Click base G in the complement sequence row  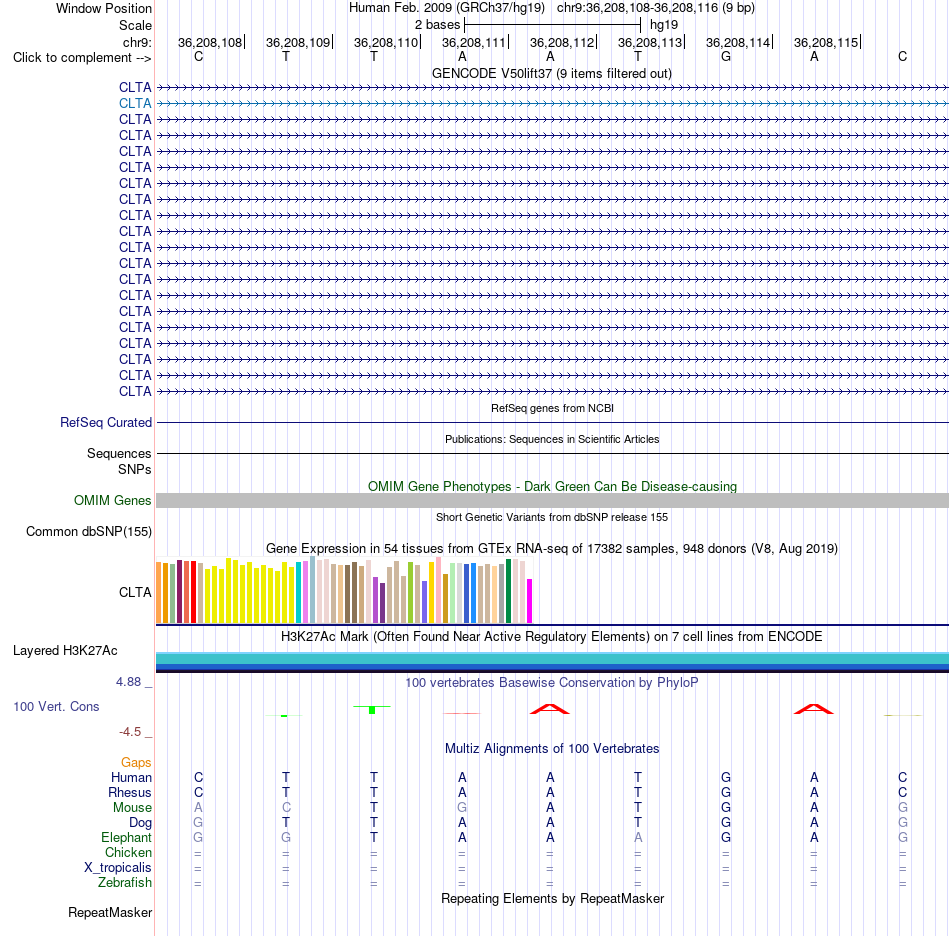[x=726, y=56]
